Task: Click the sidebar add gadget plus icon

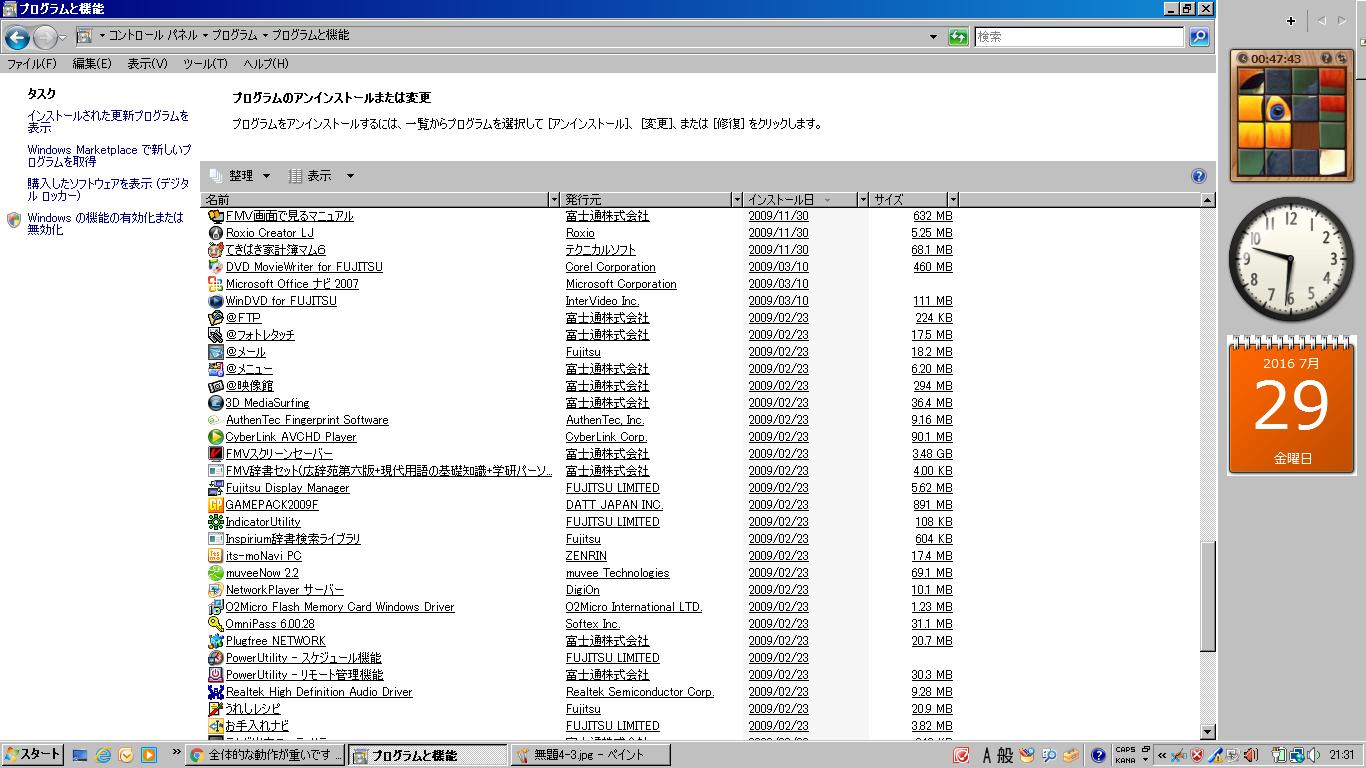Action: [1291, 21]
